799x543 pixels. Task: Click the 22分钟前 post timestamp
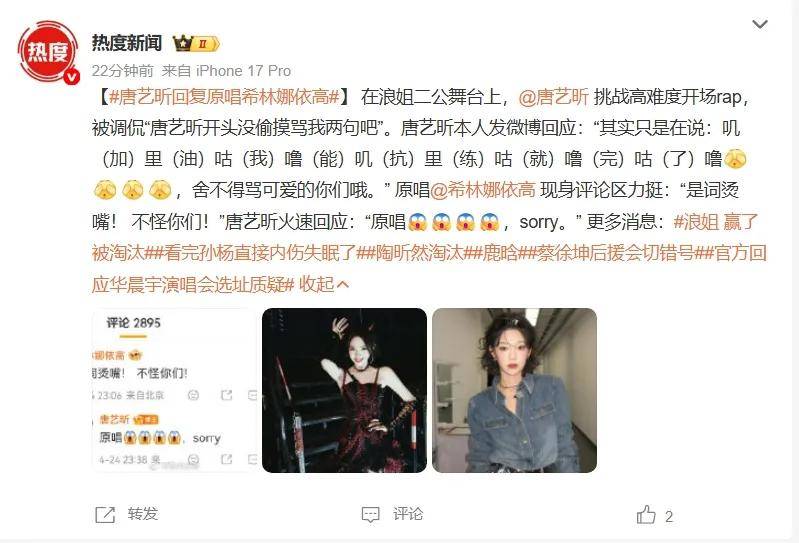(x=122, y=71)
